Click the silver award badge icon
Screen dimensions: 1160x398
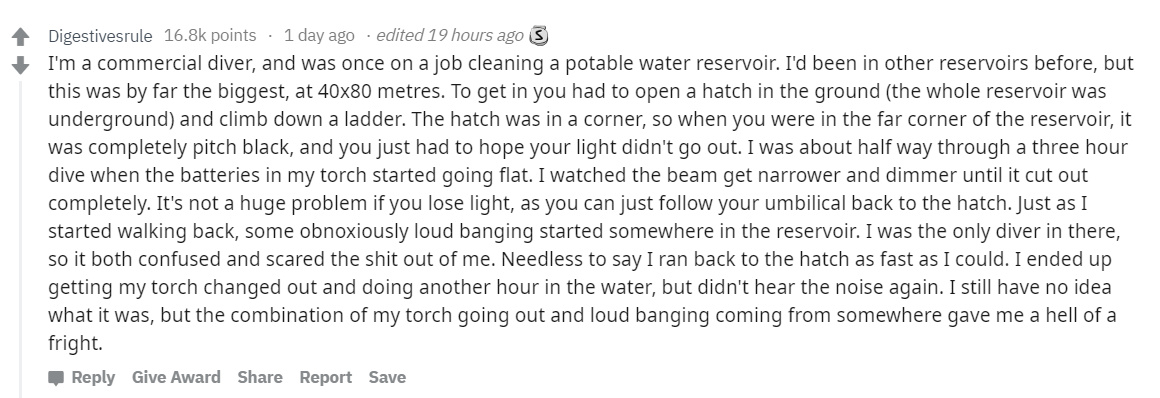539,36
